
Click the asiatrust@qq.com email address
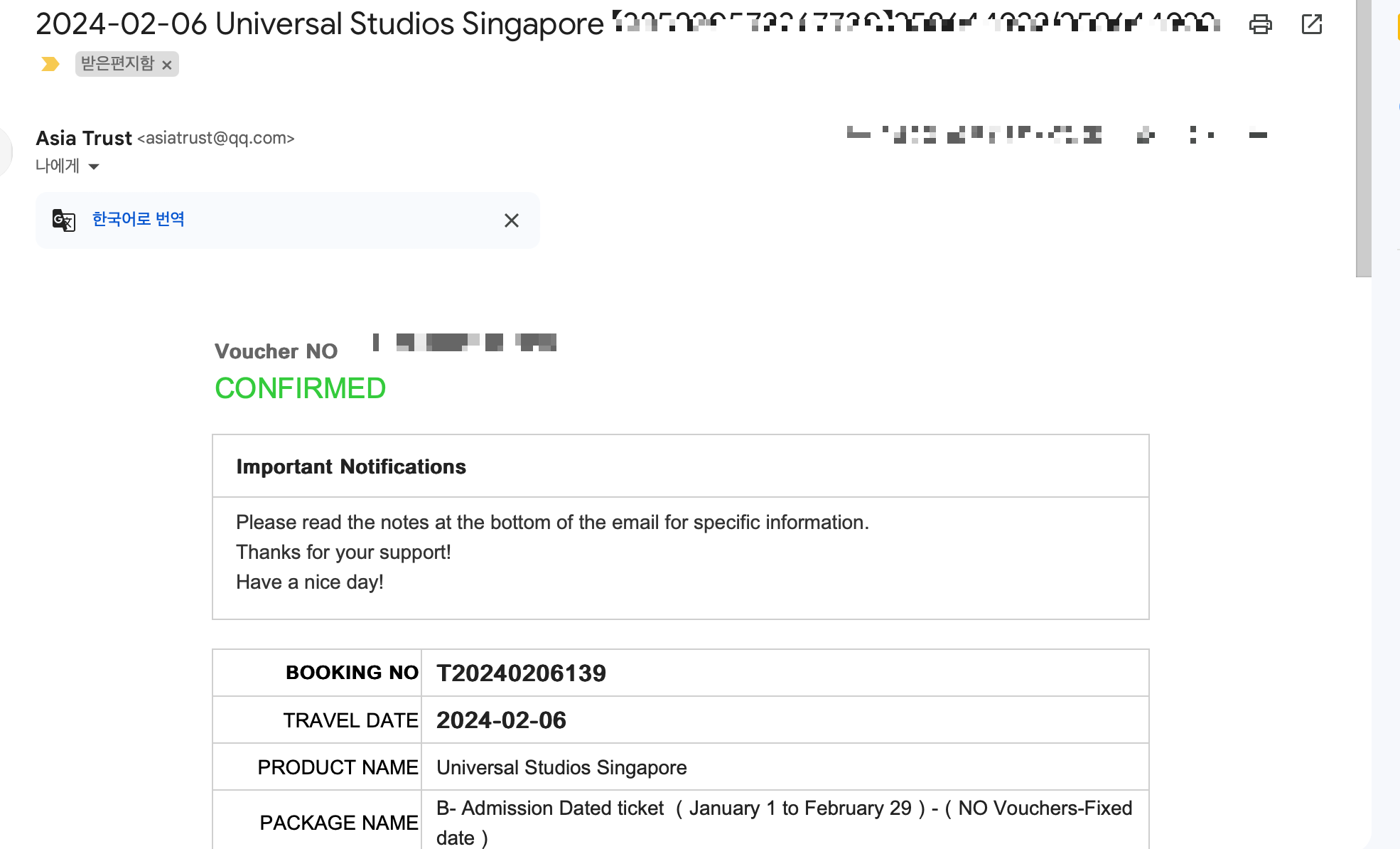(x=216, y=138)
